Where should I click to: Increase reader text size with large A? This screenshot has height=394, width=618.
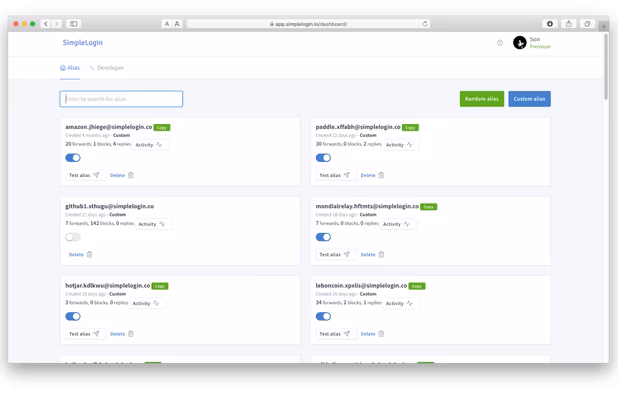[177, 24]
